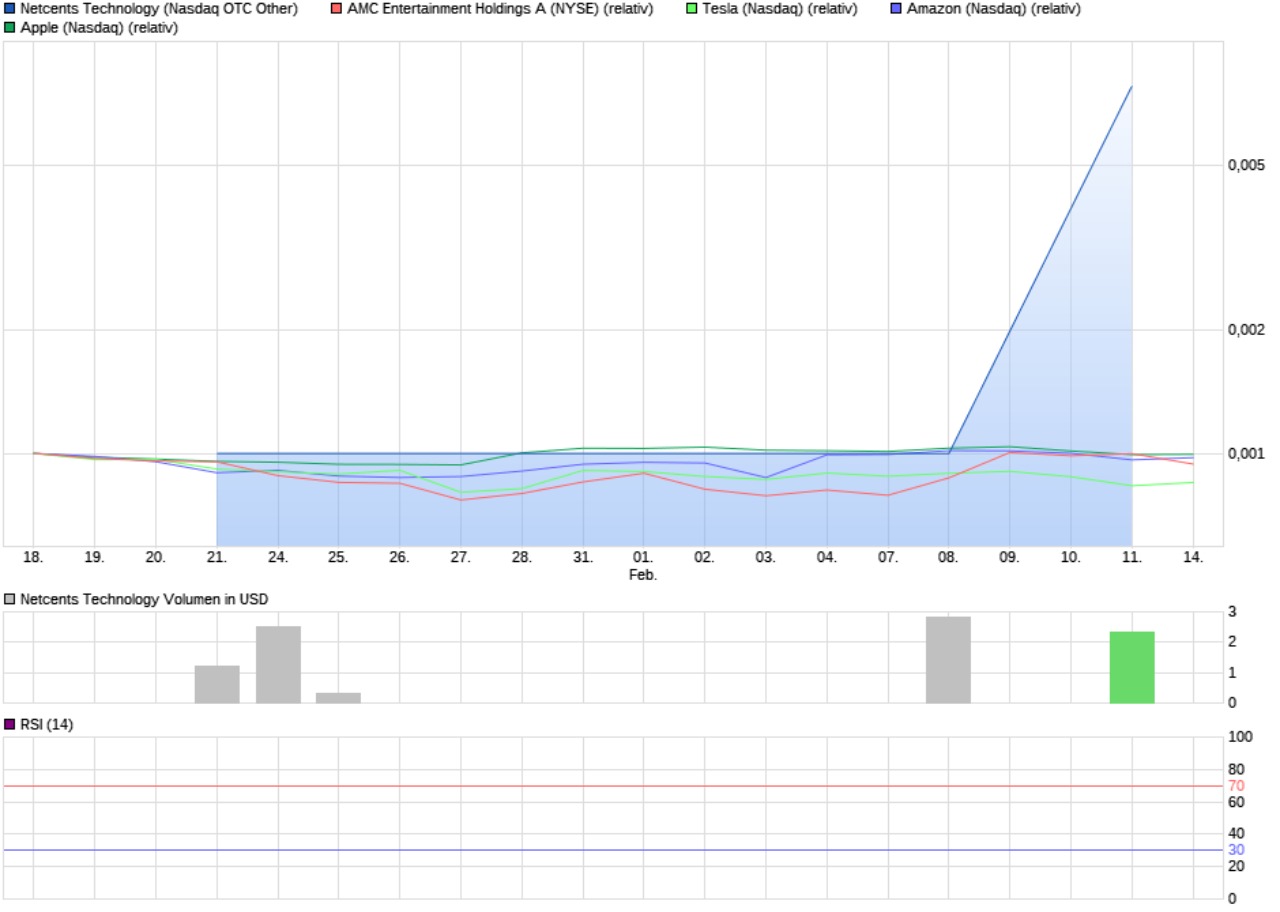The width and height of the screenshot is (1280, 912).
Task: Select the AMC Entertainment Holdings legend label
Action: tap(500, 9)
